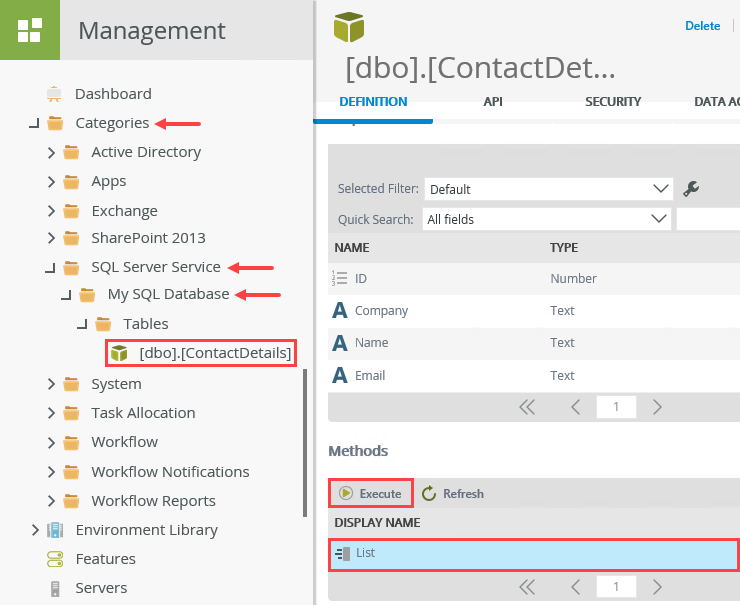Click the Management grid logo icon

(29, 30)
